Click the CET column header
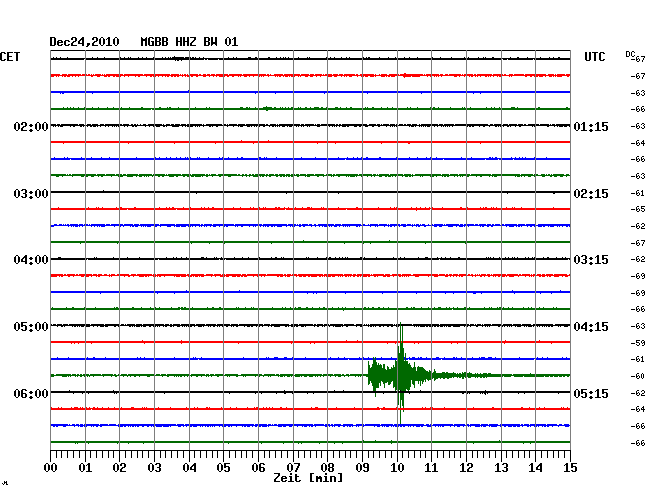650x494 pixels. click(10, 57)
